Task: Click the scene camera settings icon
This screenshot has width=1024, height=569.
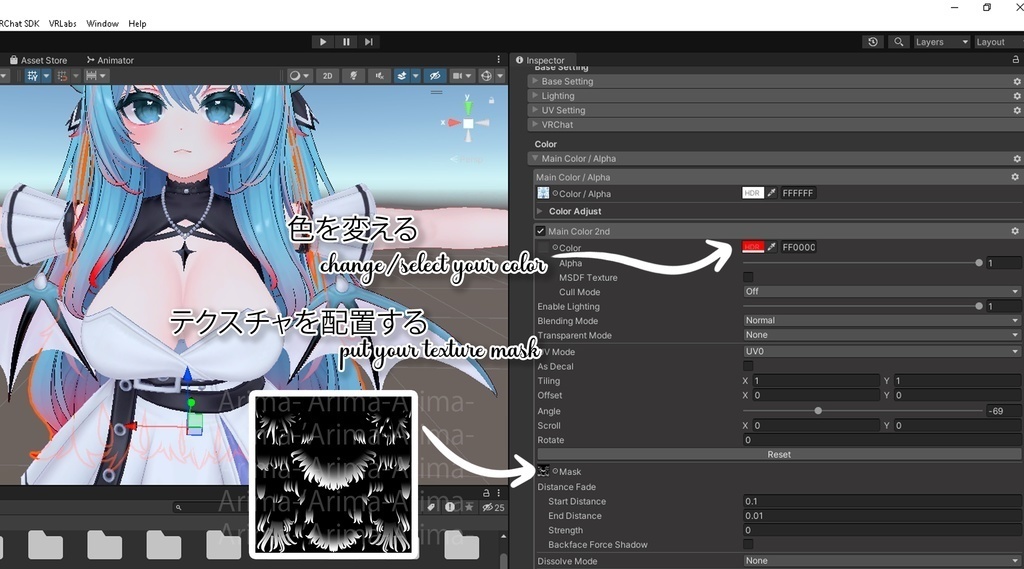Action: coord(457,76)
